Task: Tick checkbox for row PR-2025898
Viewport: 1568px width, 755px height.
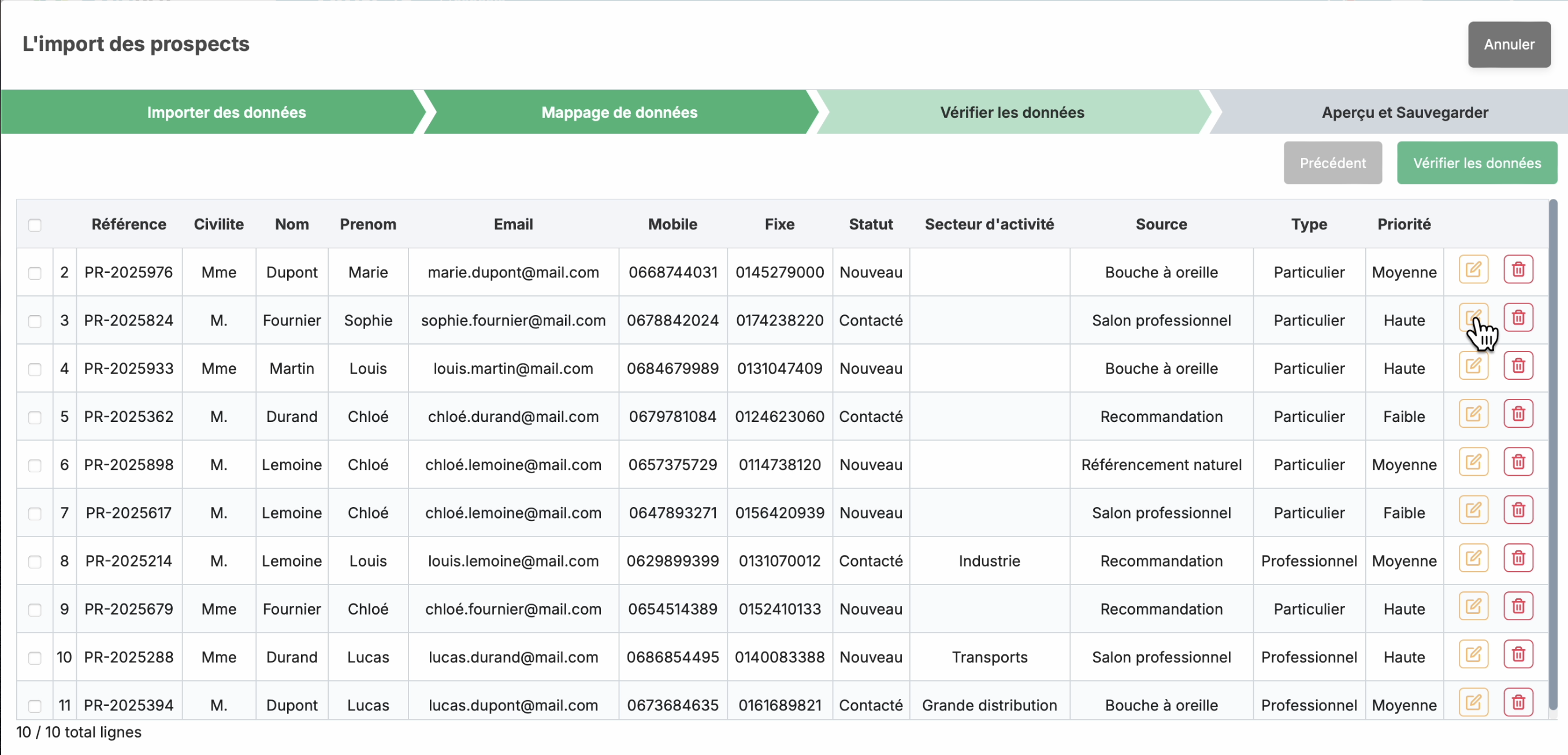Action: pos(35,466)
